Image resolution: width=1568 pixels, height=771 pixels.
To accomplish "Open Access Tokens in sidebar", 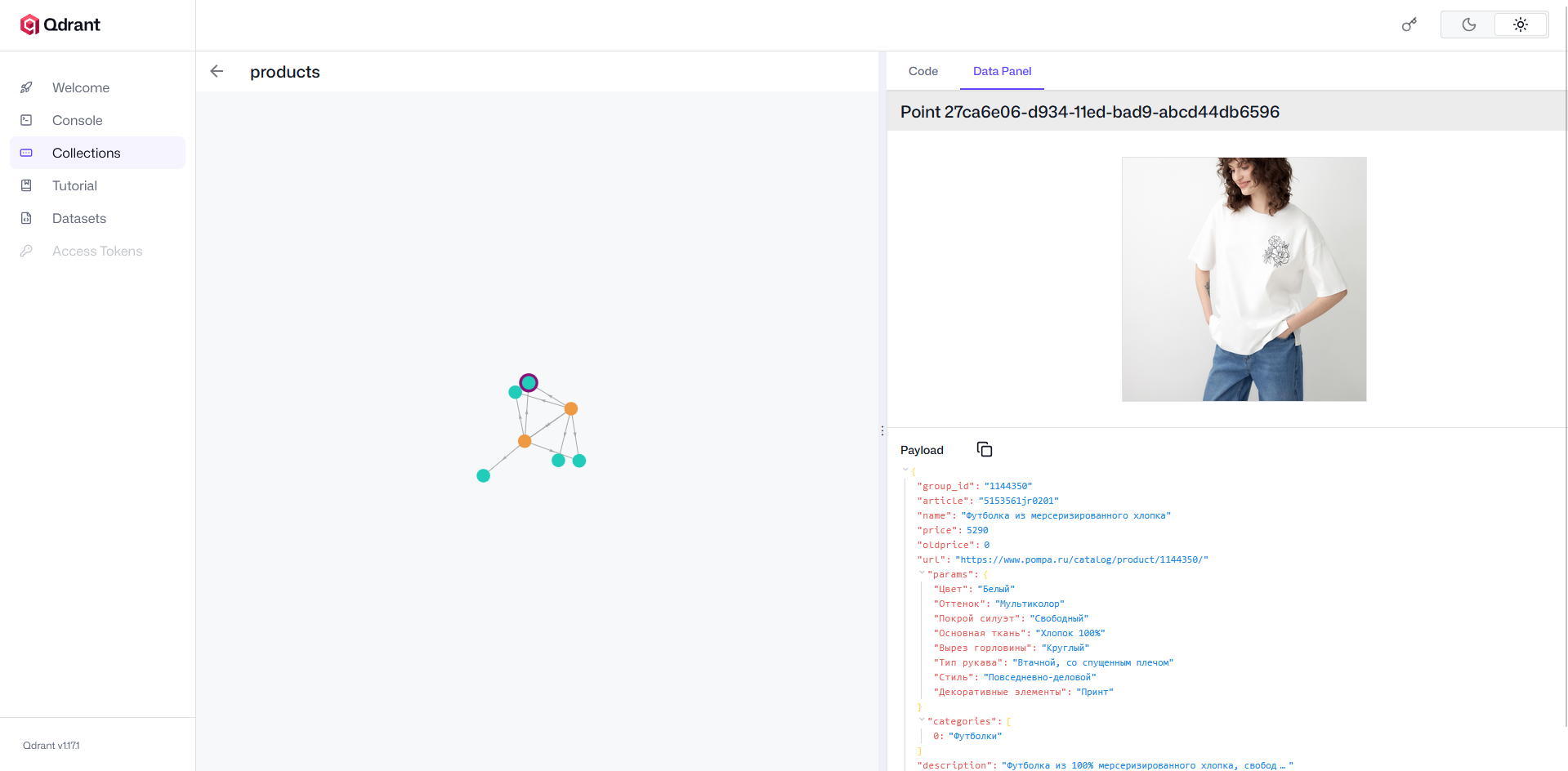I will coord(97,251).
